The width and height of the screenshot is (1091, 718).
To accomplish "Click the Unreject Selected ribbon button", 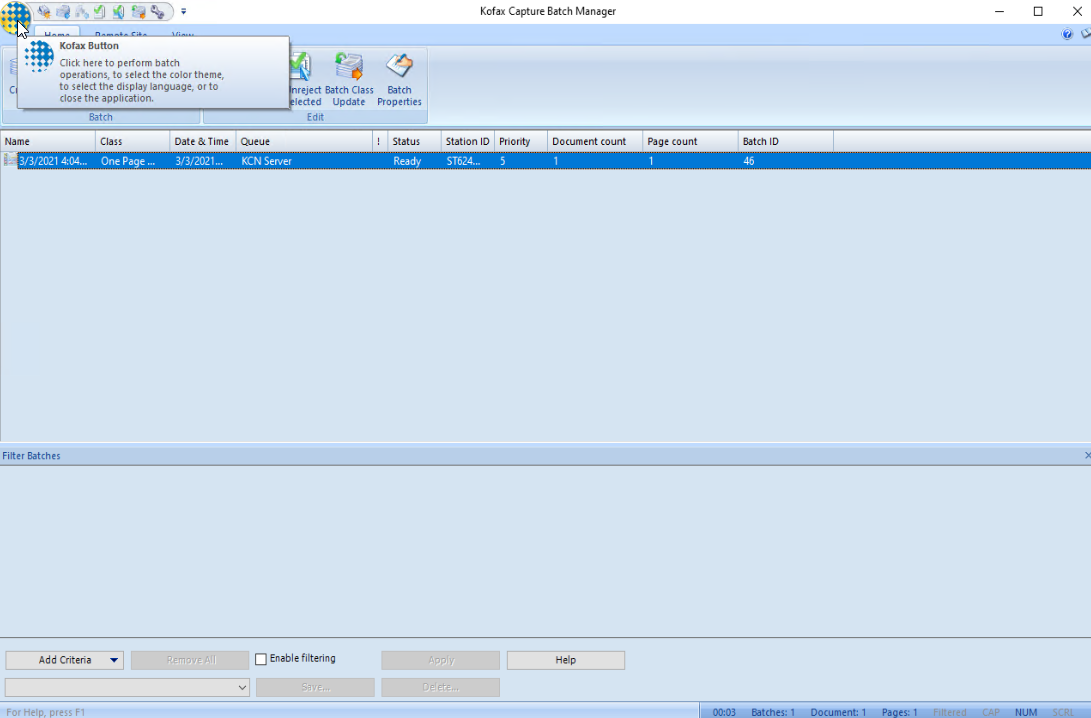I will click(x=305, y=80).
